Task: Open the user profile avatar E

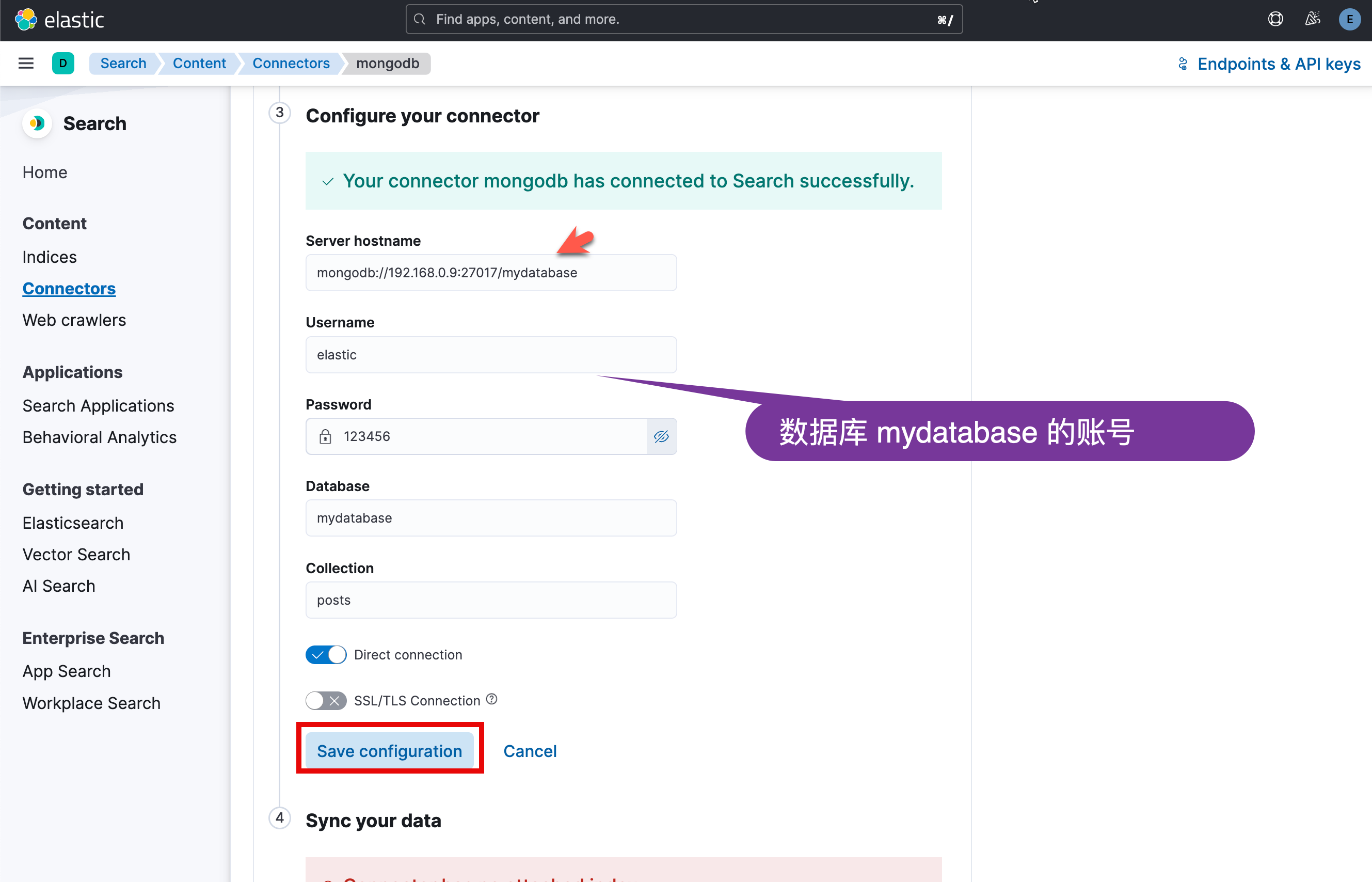Action: pos(1350,19)
